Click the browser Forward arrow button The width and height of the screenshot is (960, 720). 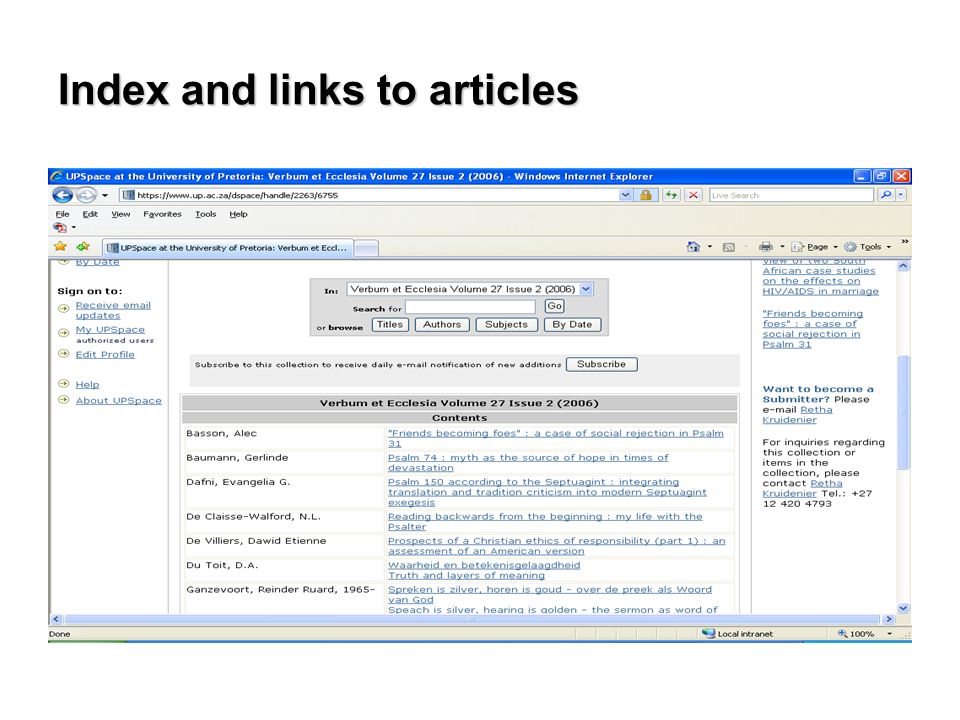(x=86, y=195)
